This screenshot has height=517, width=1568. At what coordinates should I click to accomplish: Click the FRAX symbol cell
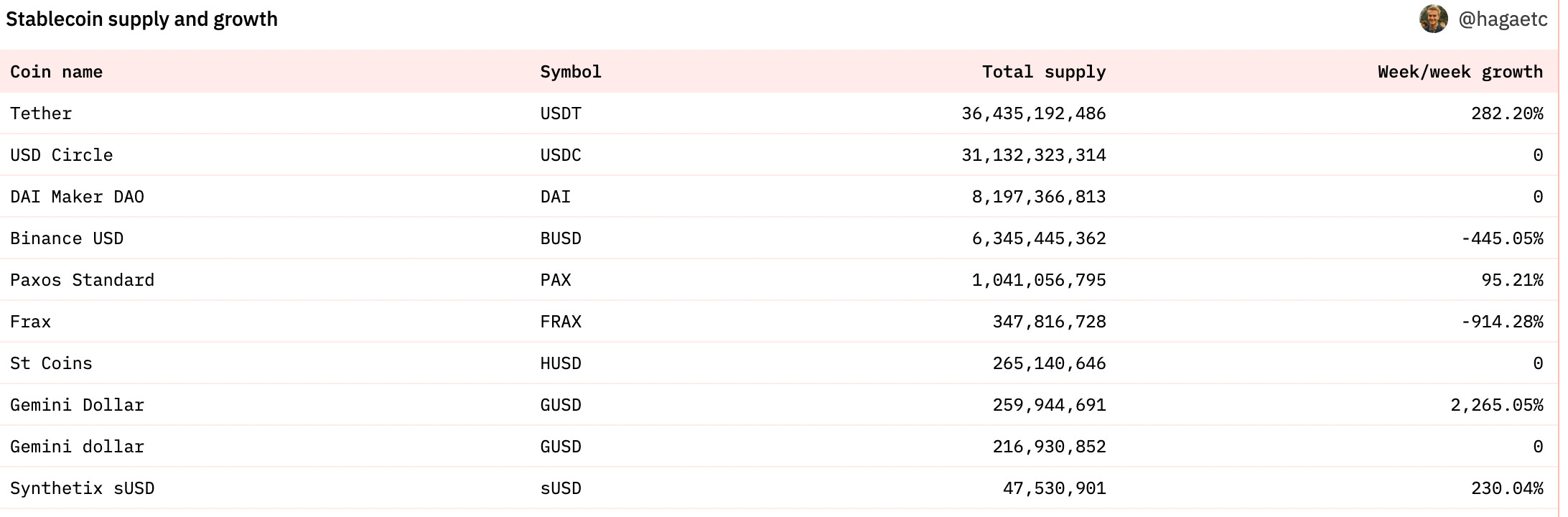pos(561,322)
